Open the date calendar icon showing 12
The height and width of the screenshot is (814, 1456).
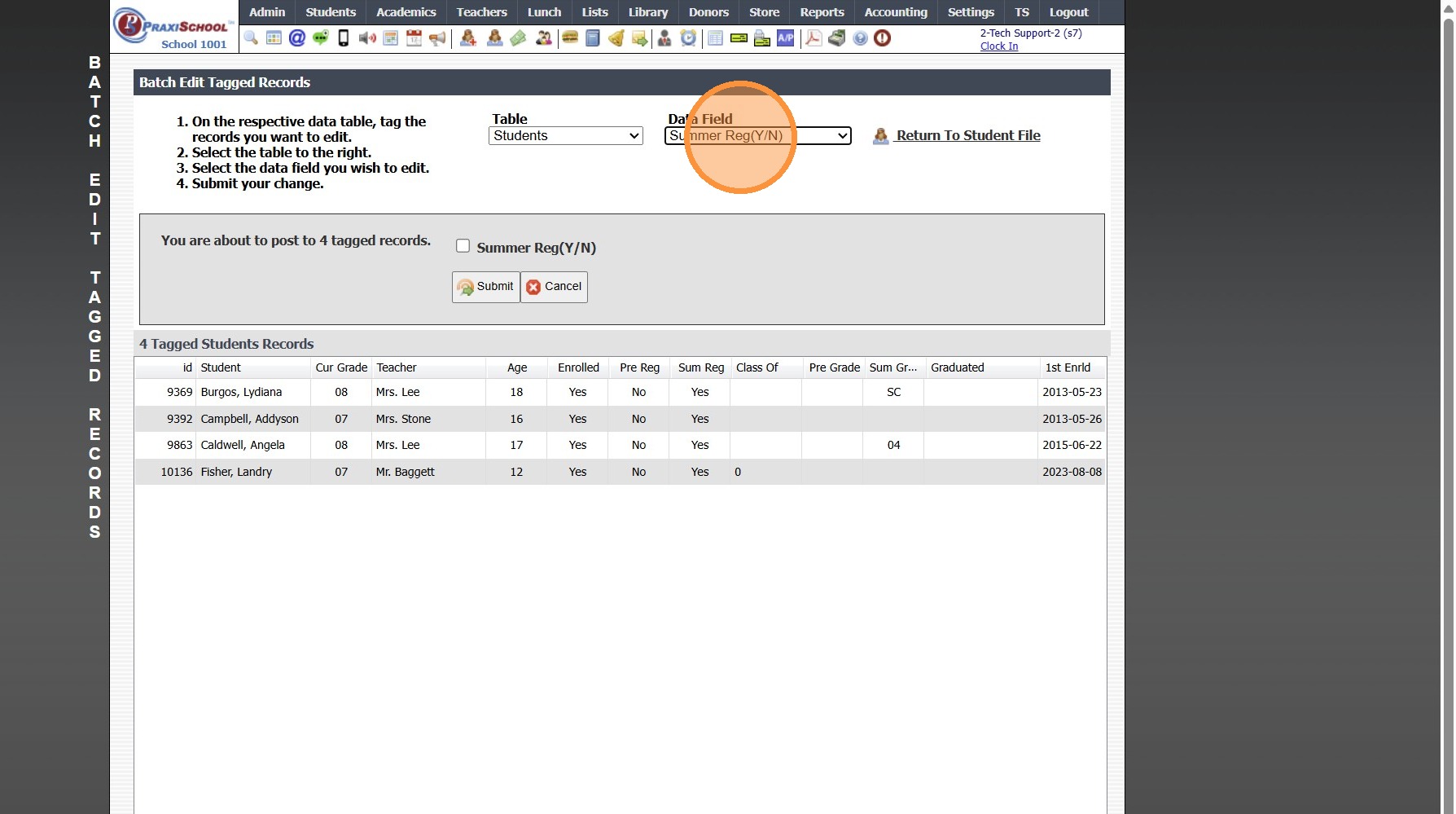coord(414,38)
